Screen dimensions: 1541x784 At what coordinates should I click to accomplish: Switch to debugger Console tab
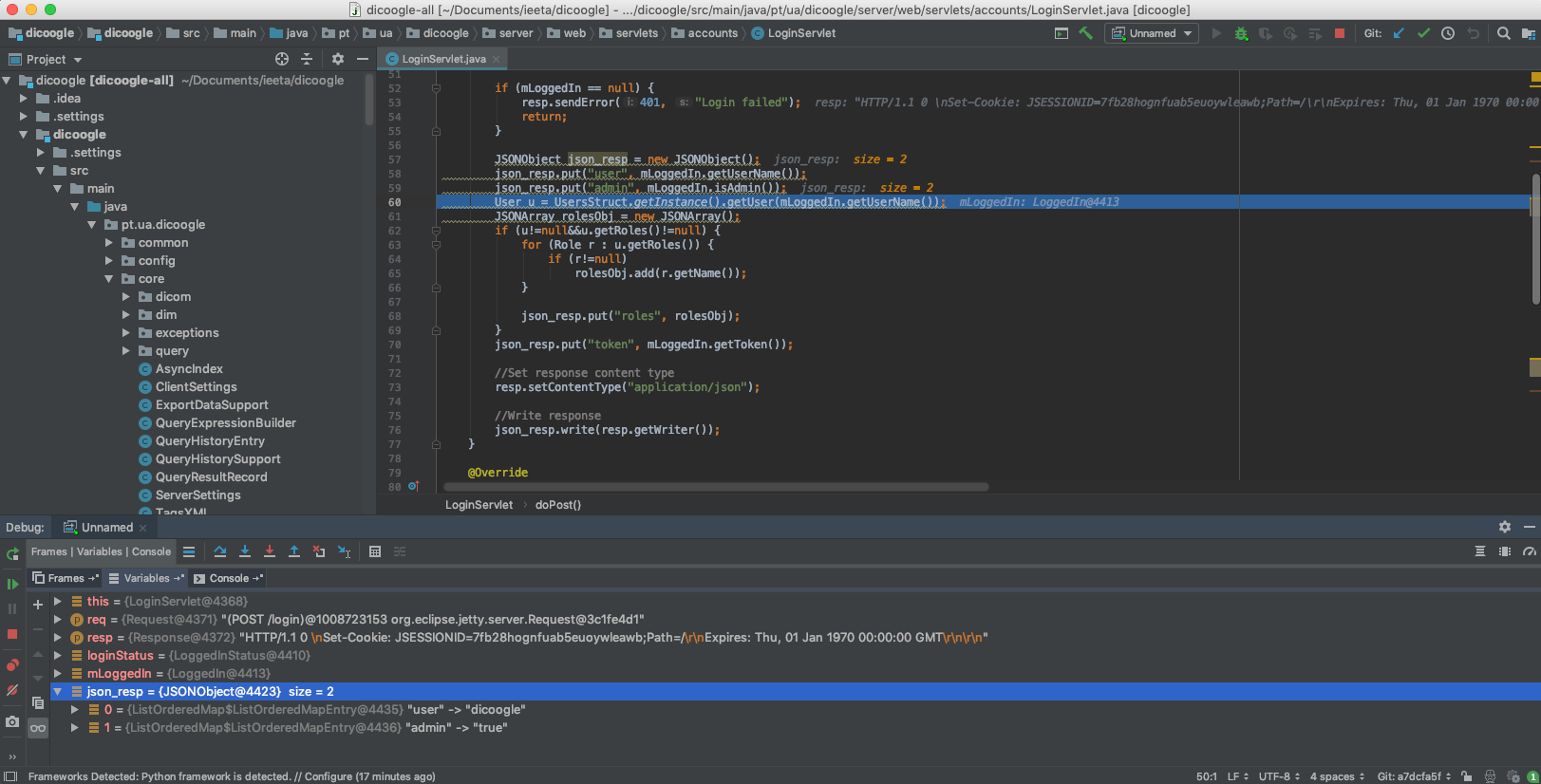228,578
